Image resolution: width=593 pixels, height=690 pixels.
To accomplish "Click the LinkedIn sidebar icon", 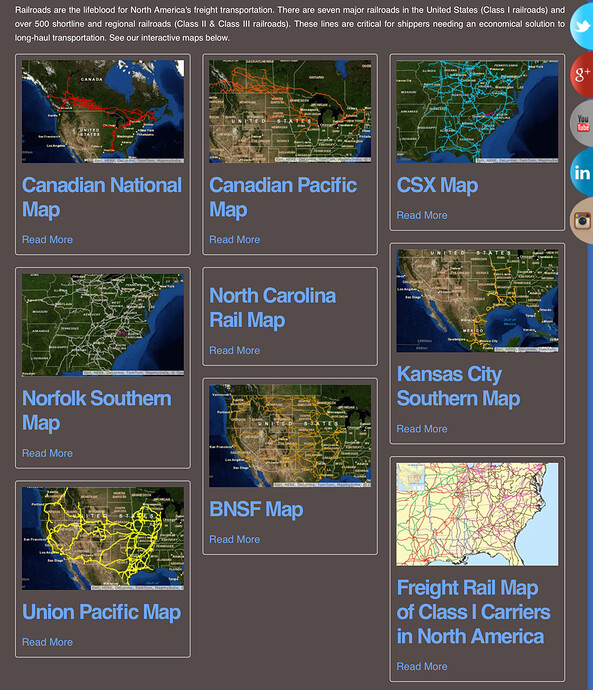I will point(582,172).
